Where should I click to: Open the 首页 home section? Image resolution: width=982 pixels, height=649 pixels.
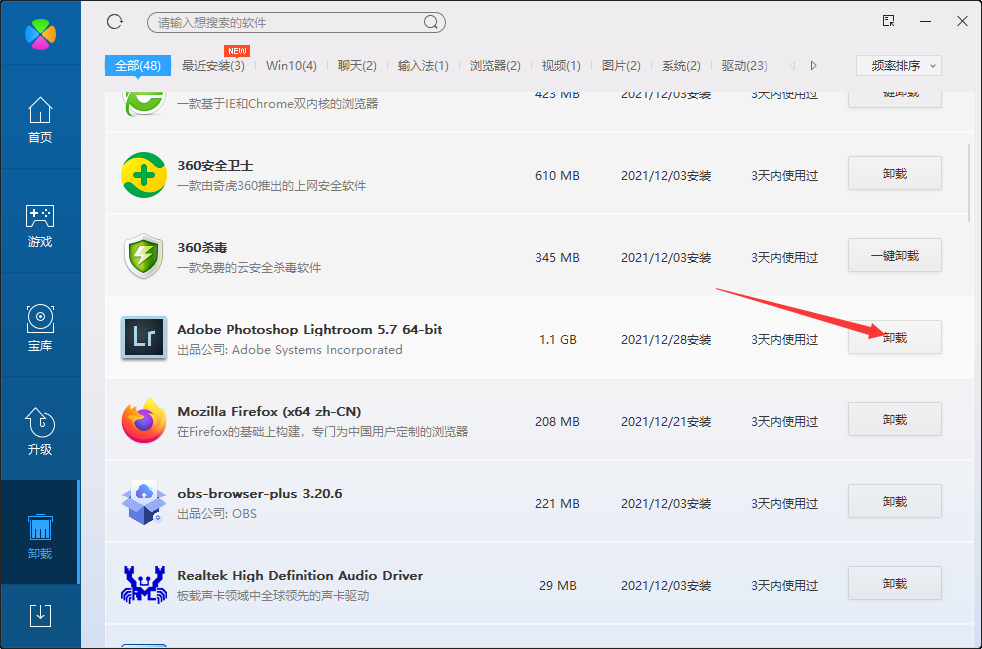(x=40, y=120)
